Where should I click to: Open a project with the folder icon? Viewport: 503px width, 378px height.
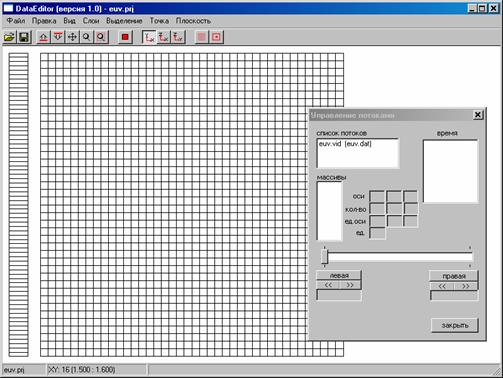pyautogui.click(x=10, y=37)
